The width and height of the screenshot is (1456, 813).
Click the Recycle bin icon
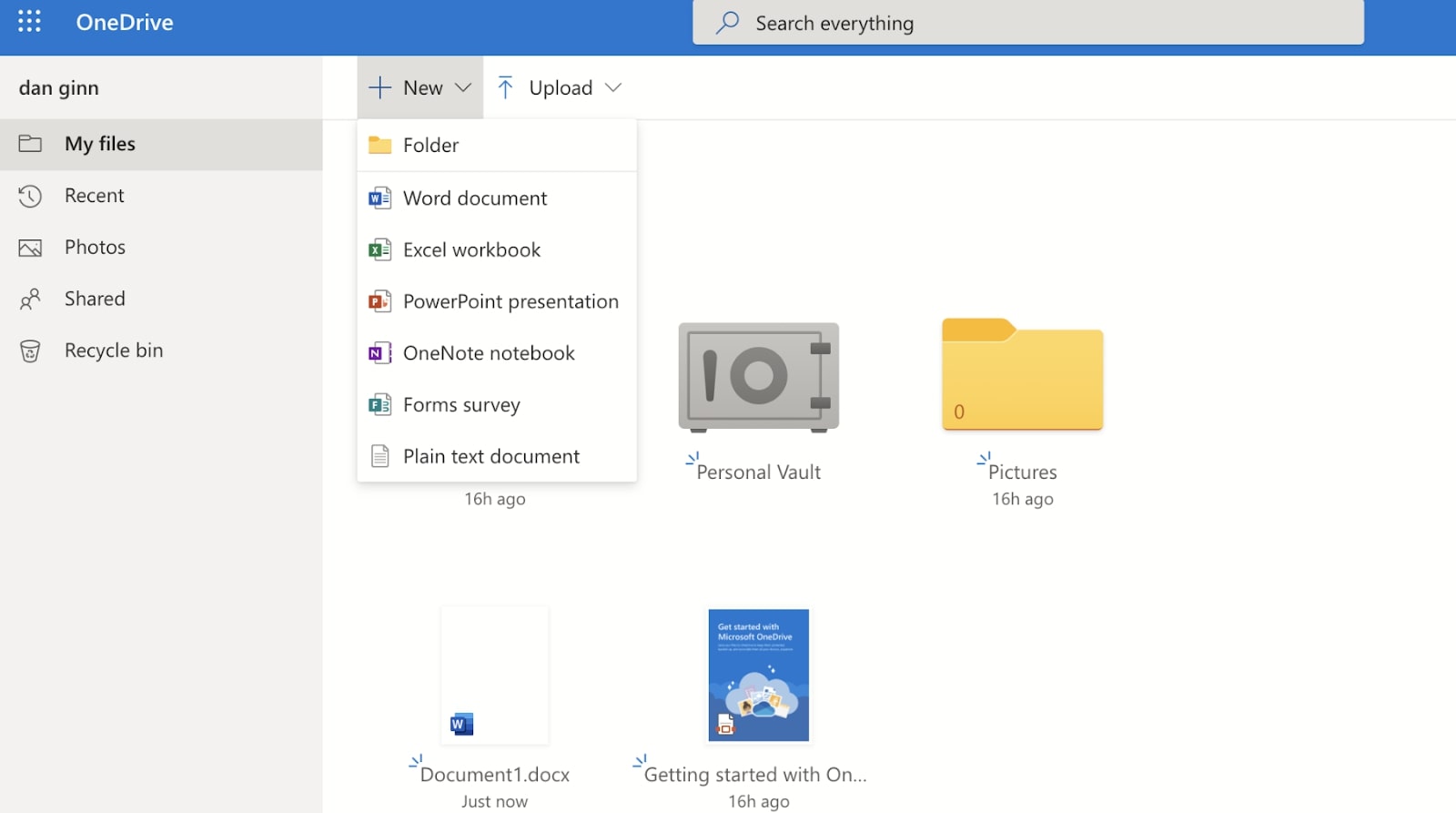click(x=30, y=351)
